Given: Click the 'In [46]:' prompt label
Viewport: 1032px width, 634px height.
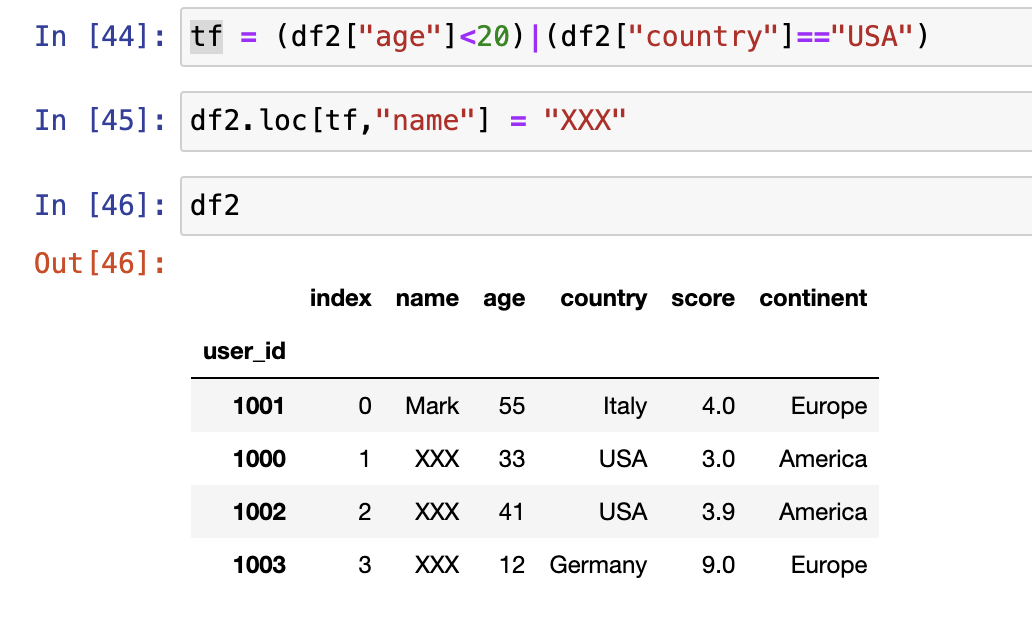Looking at the screenshot, I should [100, 205].
